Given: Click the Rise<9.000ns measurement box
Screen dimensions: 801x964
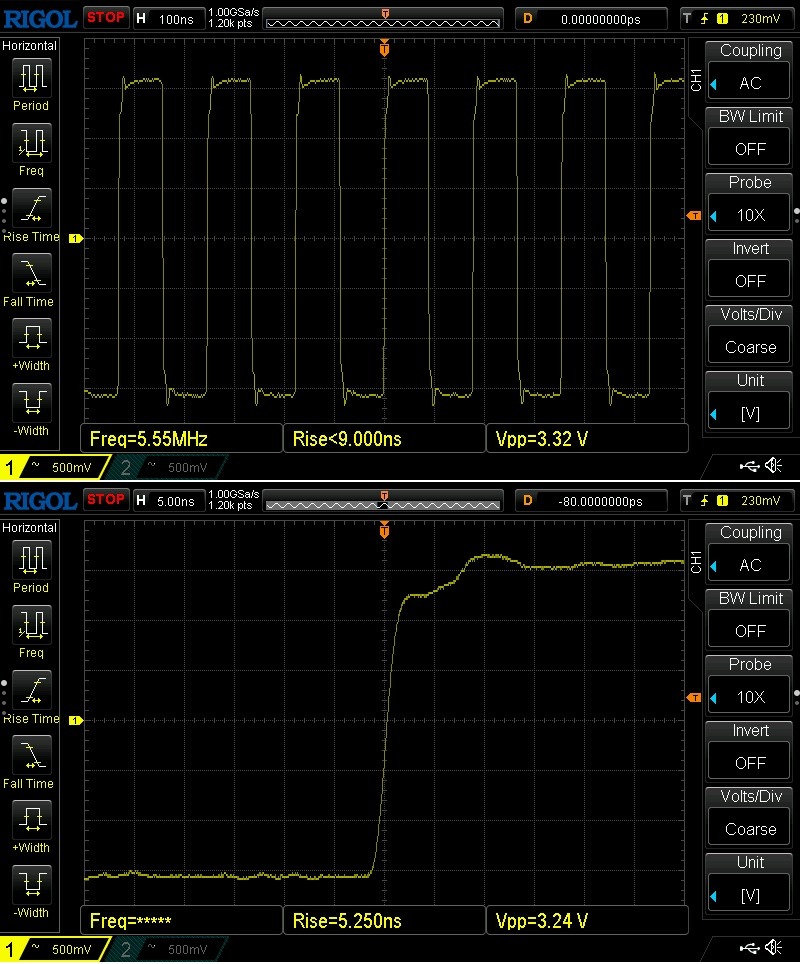Looking at the screenshot, I should tap(384, 438).
